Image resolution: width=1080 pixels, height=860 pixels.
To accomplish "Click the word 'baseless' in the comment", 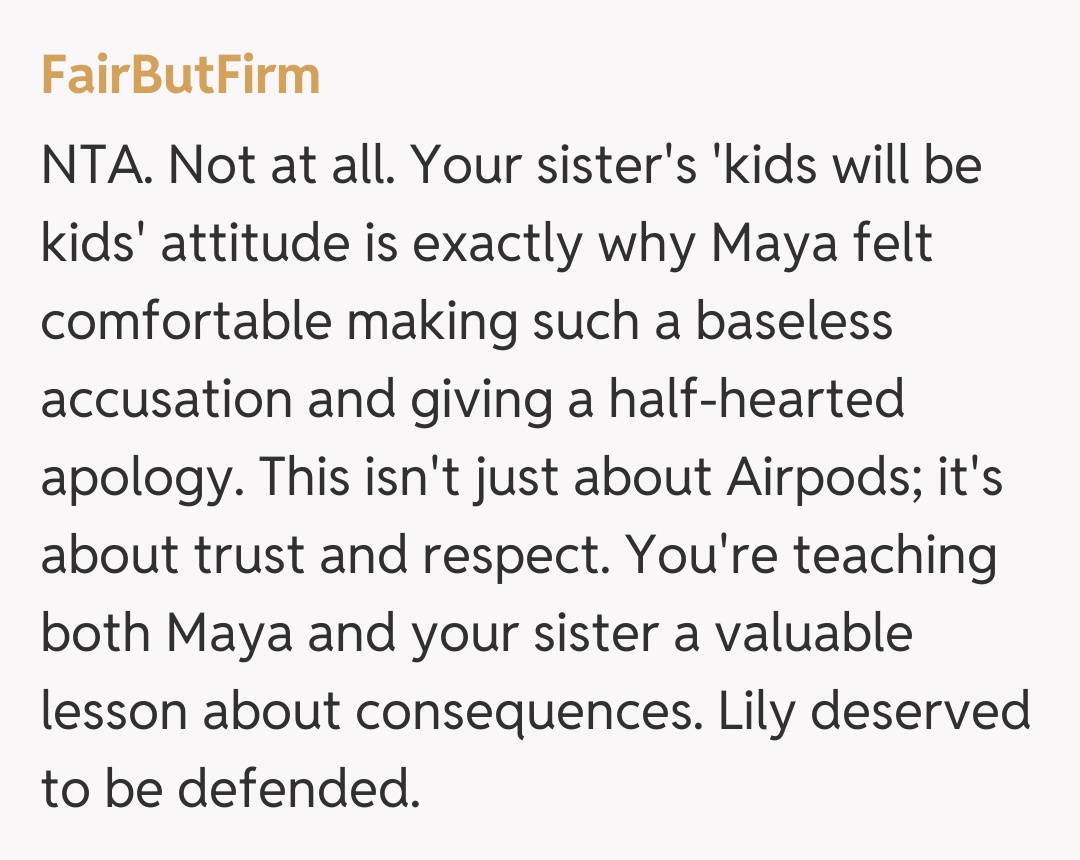I will [794, 322].
